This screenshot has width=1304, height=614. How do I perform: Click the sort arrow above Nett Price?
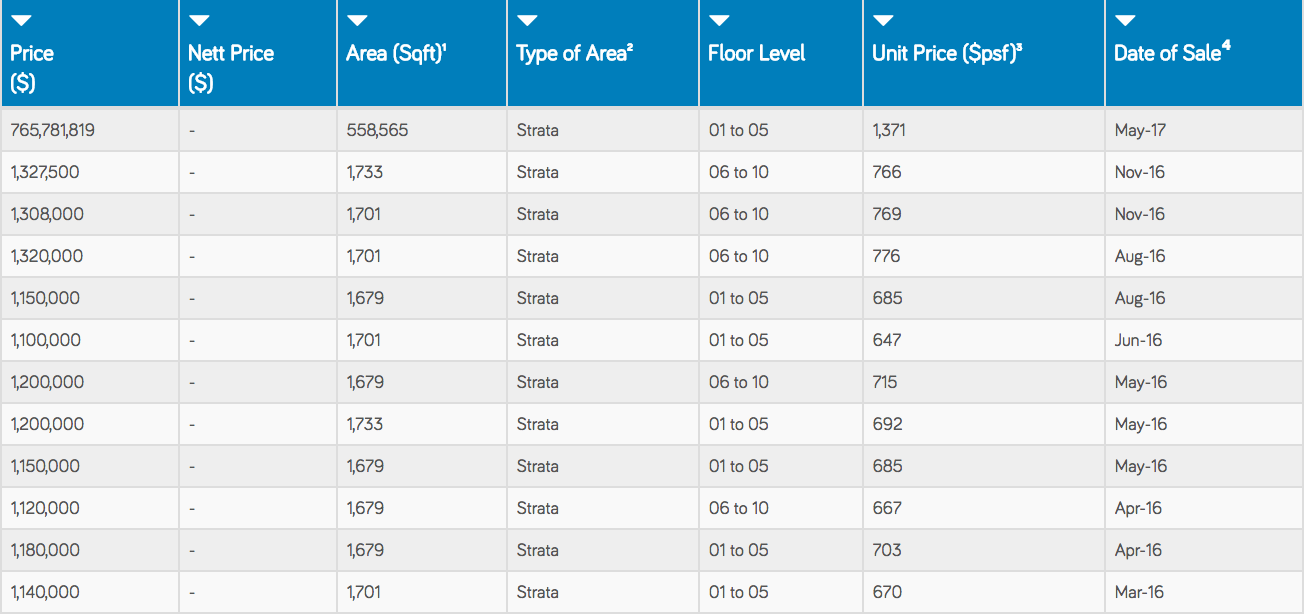[x=199, y=21]
